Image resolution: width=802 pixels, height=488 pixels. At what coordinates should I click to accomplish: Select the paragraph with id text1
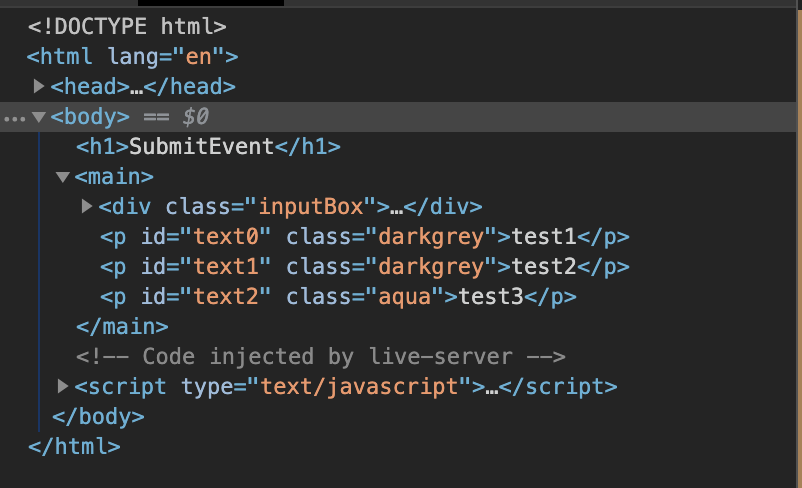coord(365,267)
